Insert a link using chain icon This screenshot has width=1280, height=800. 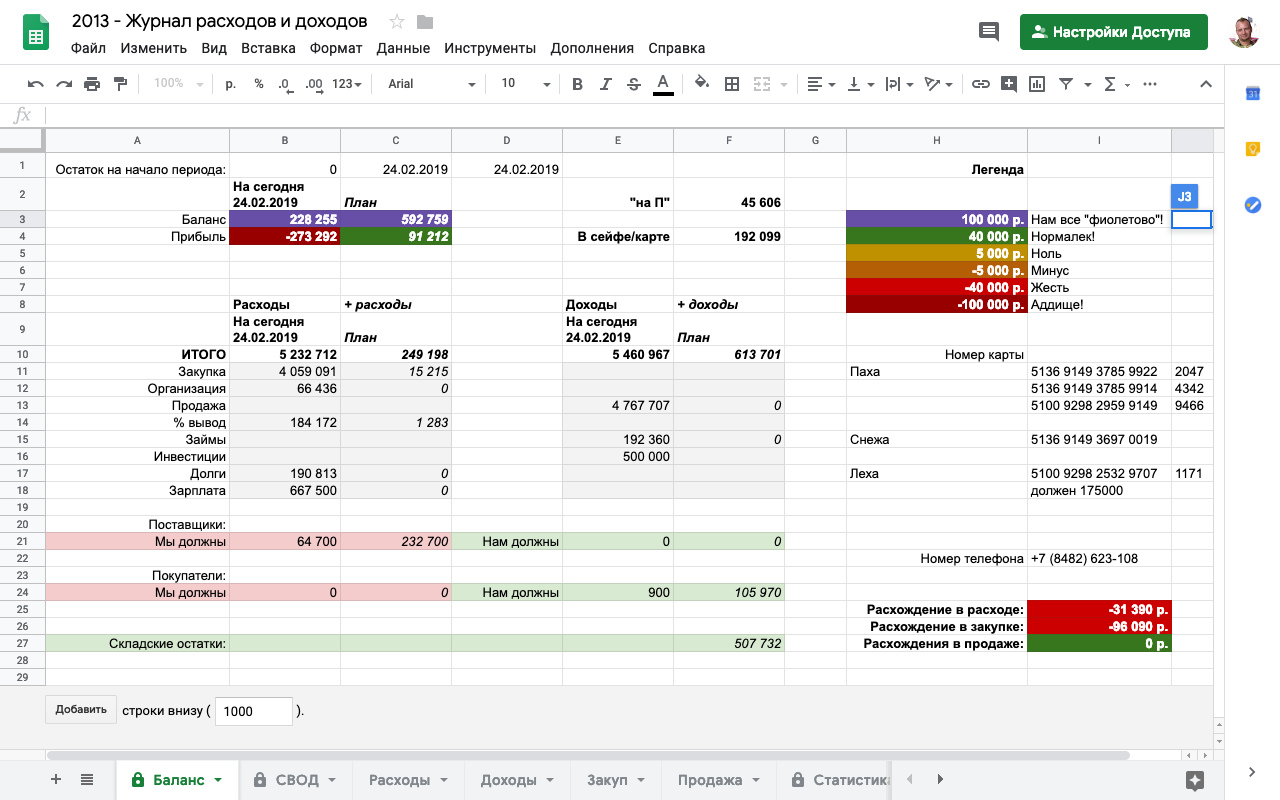981,84
